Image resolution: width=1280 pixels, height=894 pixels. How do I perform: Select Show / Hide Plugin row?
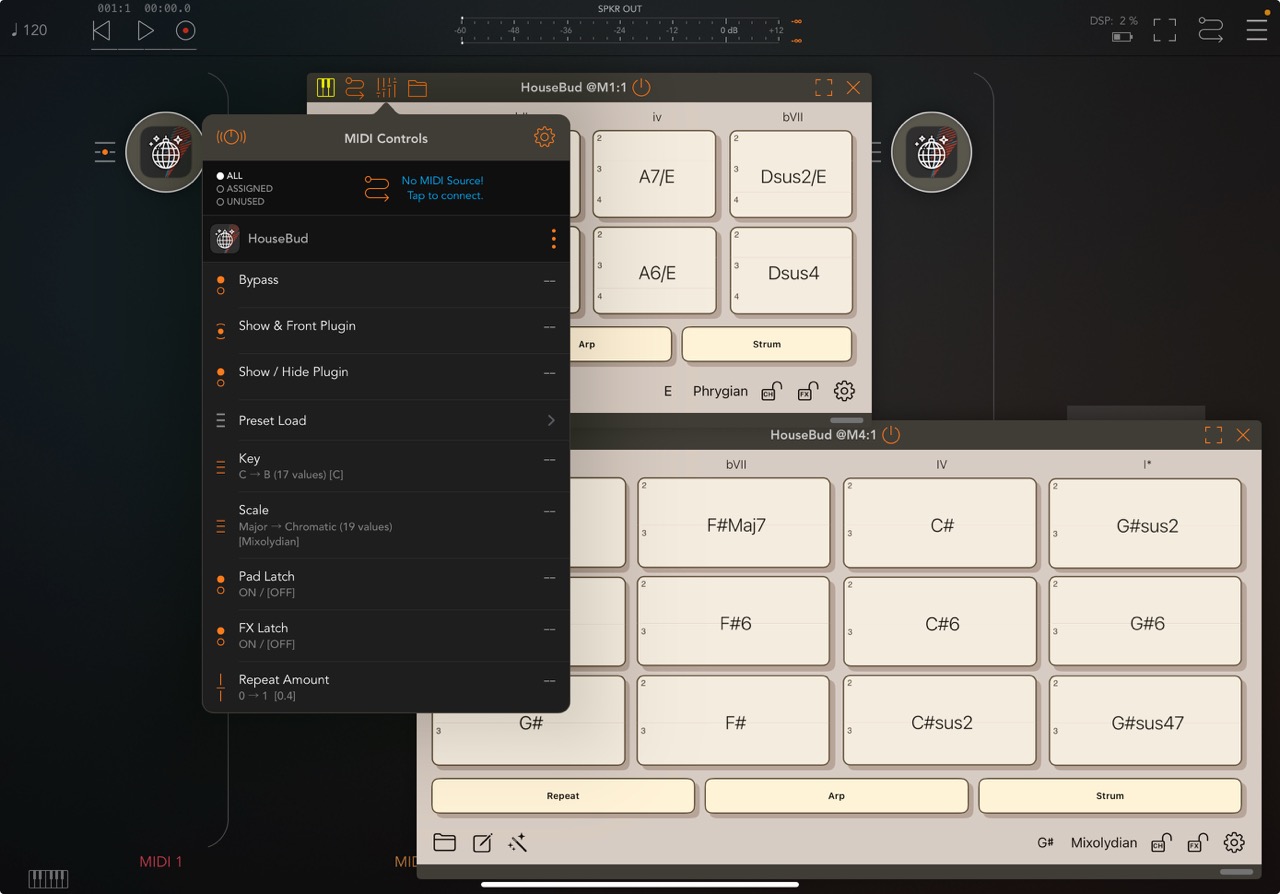tap(386, 376)
